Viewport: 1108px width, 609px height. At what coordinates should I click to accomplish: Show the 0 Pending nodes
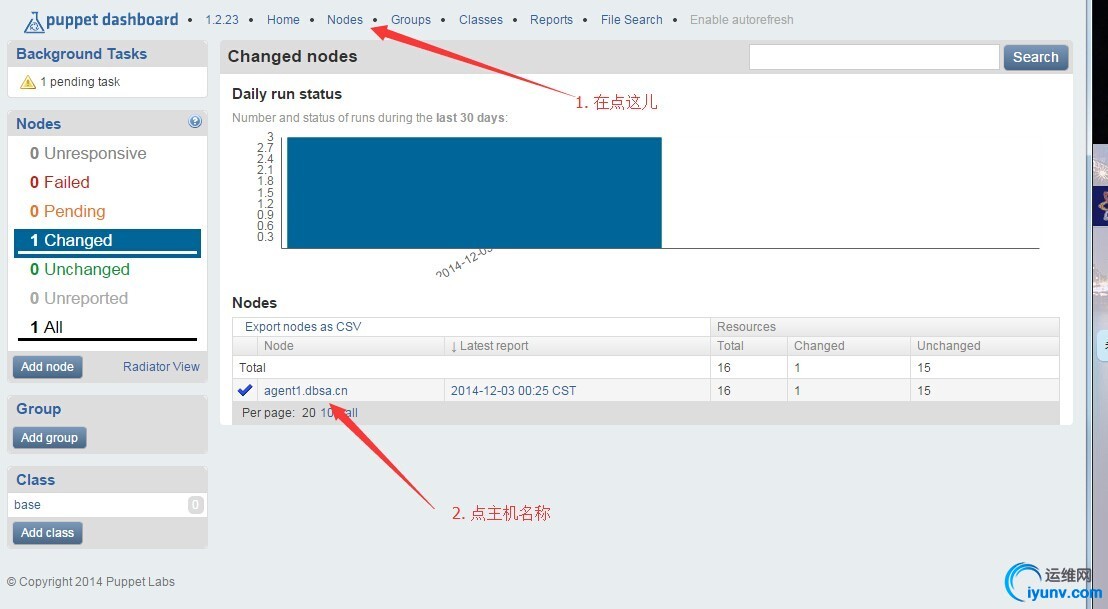[68, 211]
